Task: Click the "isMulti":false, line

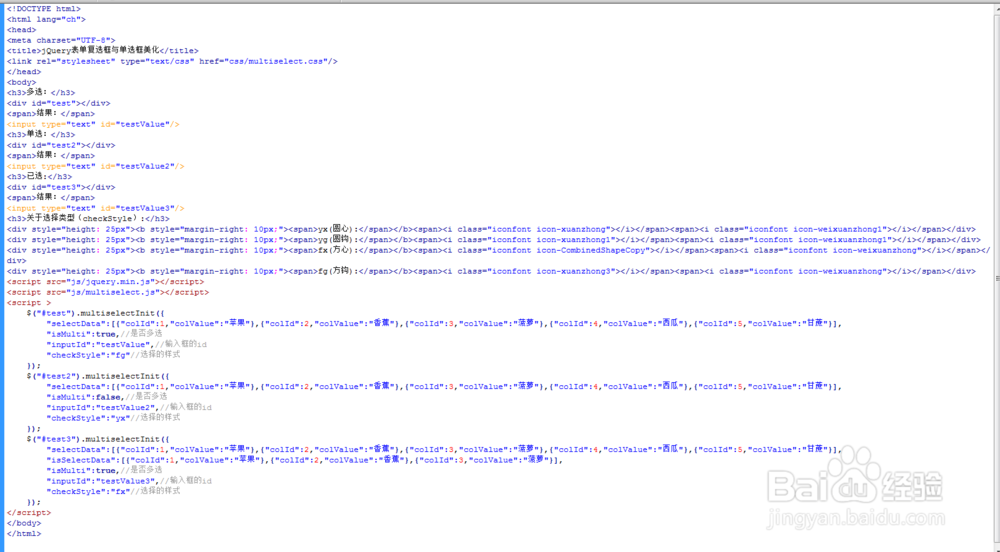Action: pos(107,397)
